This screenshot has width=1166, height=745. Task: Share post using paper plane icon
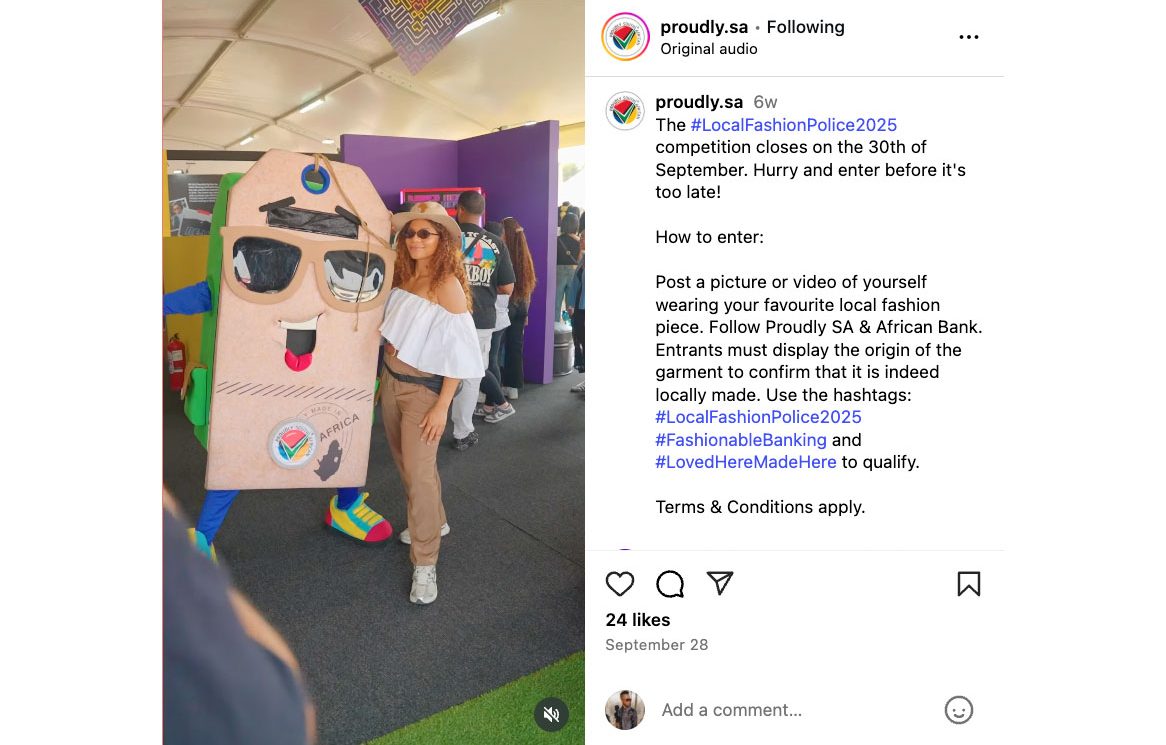tap(720, 583)
